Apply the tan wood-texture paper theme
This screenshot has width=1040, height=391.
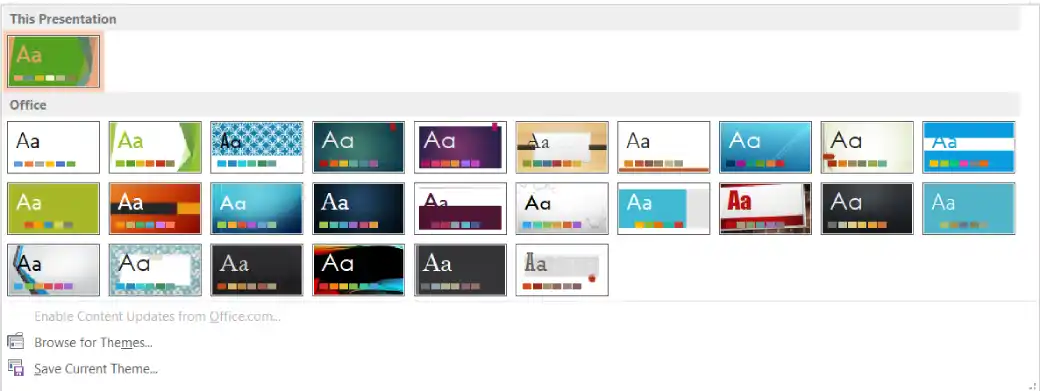(x=562, y=147)
